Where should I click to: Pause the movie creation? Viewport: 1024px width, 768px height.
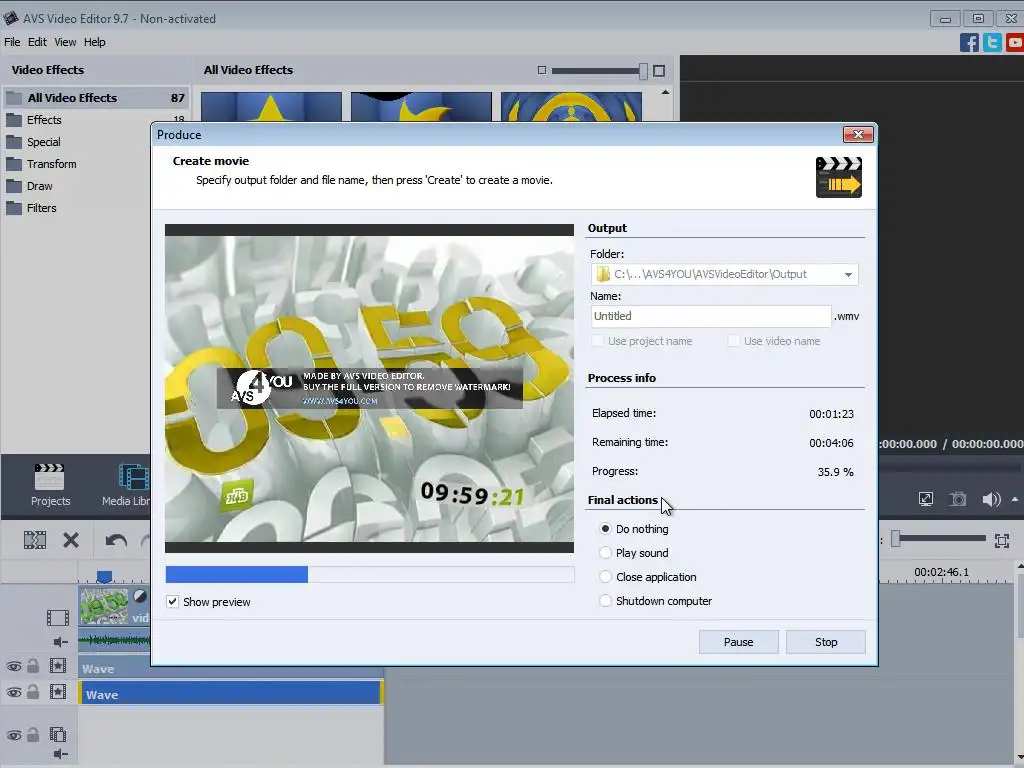click(739, 642)
